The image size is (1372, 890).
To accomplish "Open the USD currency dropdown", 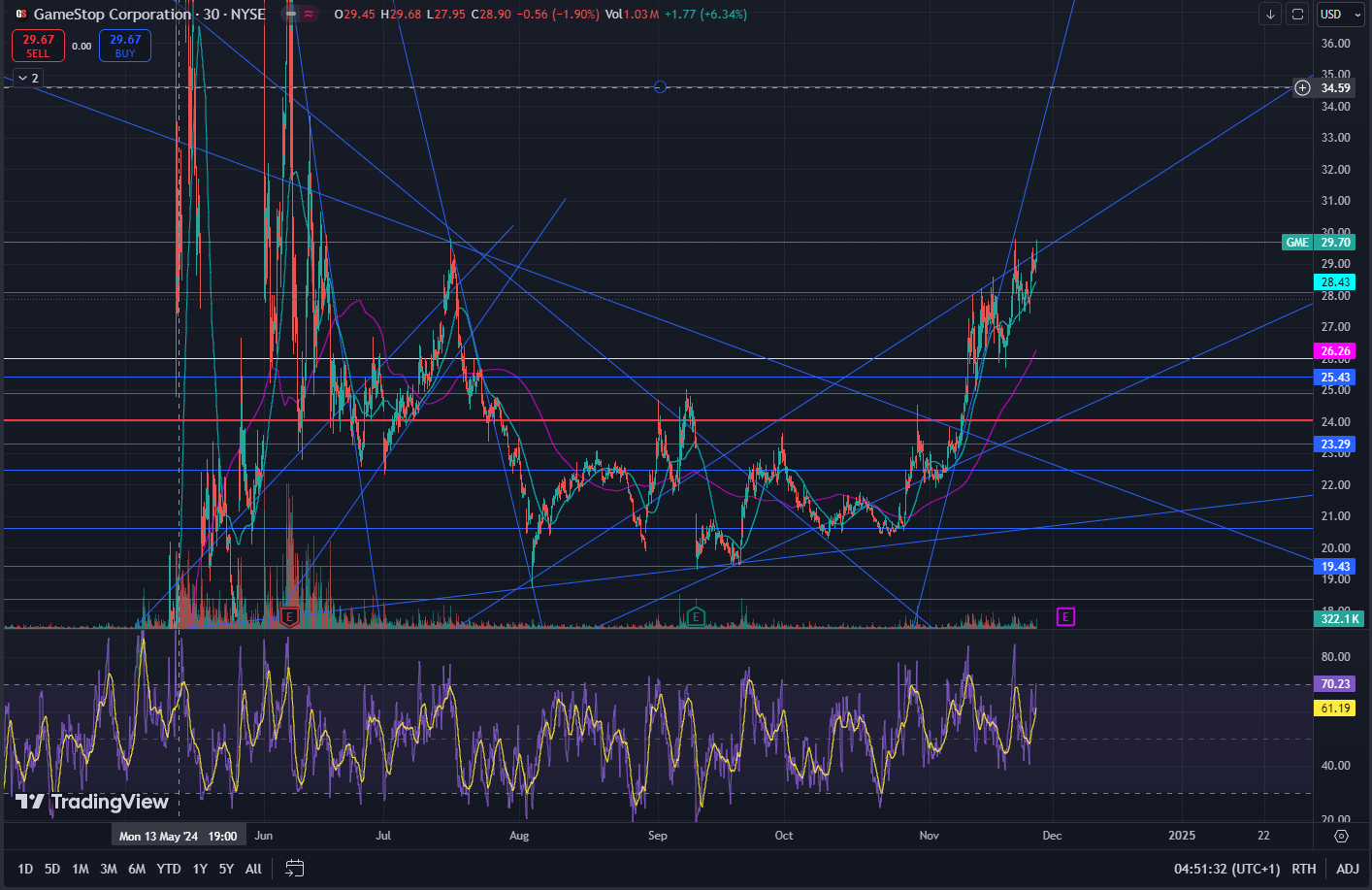I will click(1338, 15).
